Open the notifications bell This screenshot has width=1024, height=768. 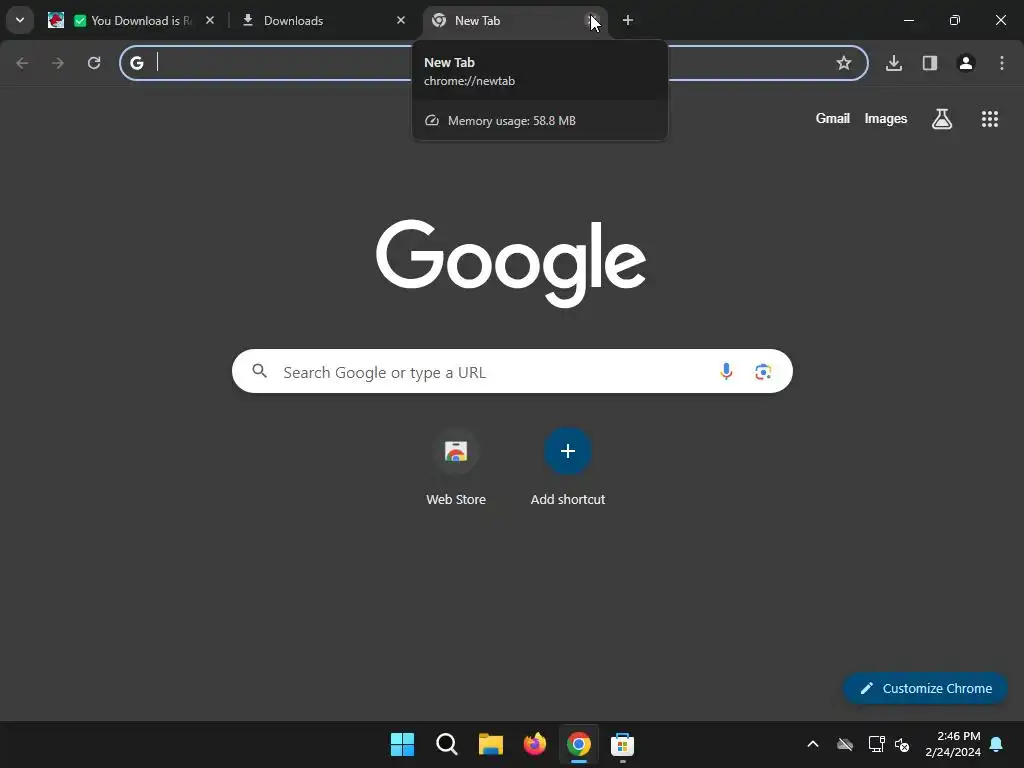pos(997,744)
